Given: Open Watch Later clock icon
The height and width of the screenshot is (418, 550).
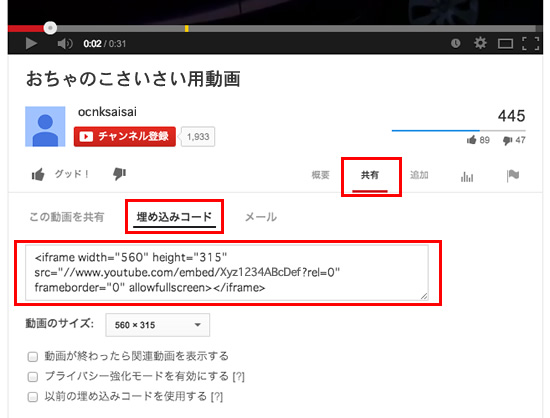Looking at the screenshot, I should pos(455,43).
